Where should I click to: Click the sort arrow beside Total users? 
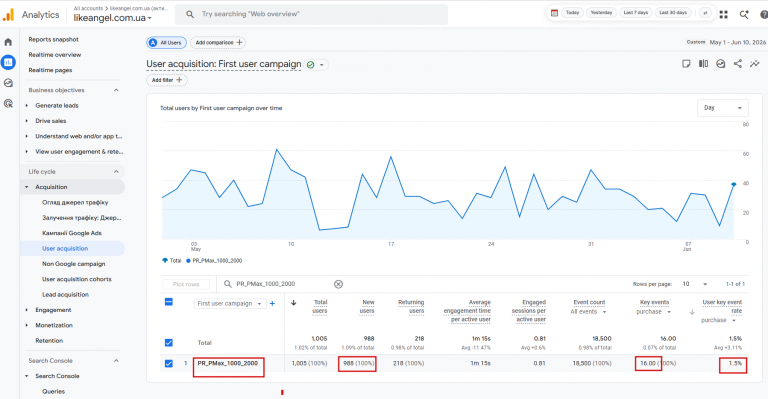tap(293, 303)
